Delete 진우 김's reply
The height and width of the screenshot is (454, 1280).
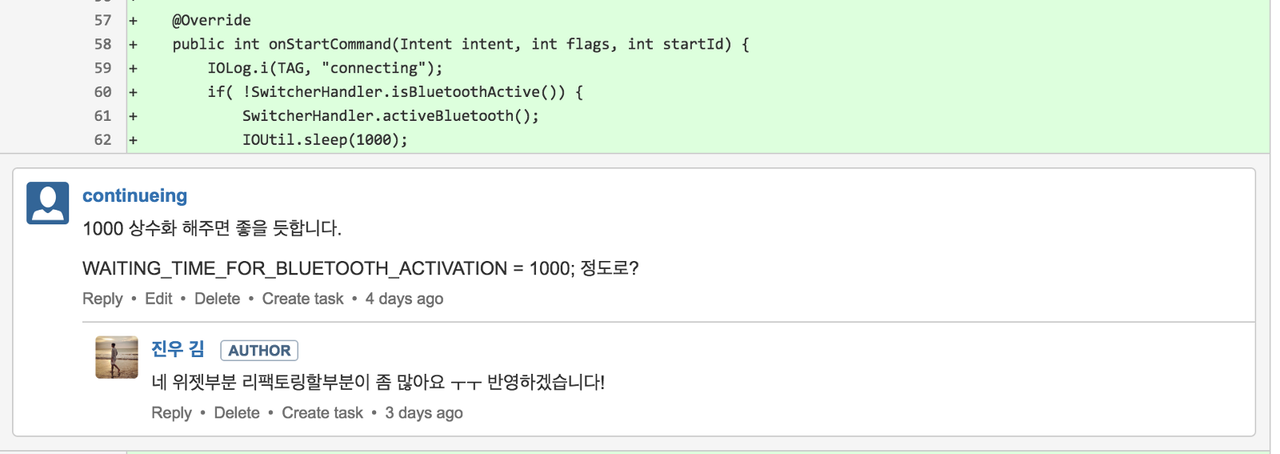pyautogui.click(x=237, y=413)
